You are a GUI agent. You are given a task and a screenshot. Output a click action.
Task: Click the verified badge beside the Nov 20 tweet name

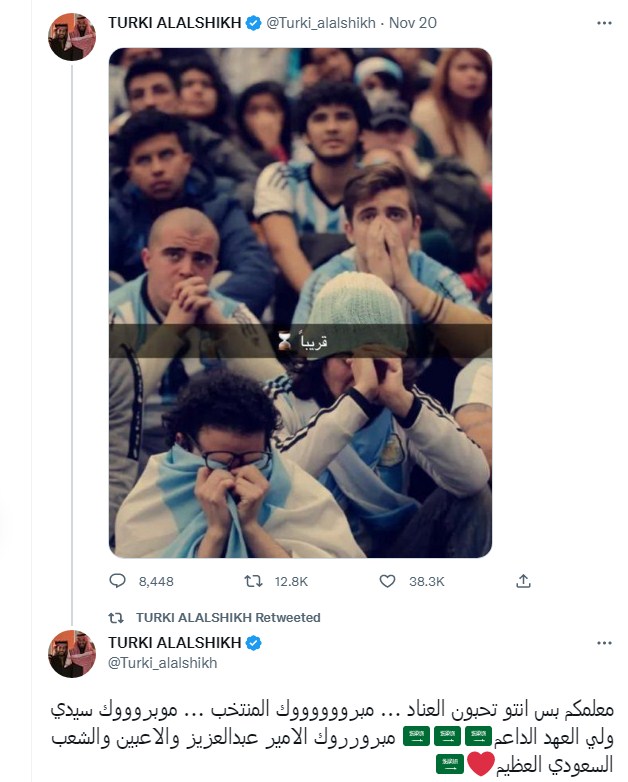(x=253, y=24)
